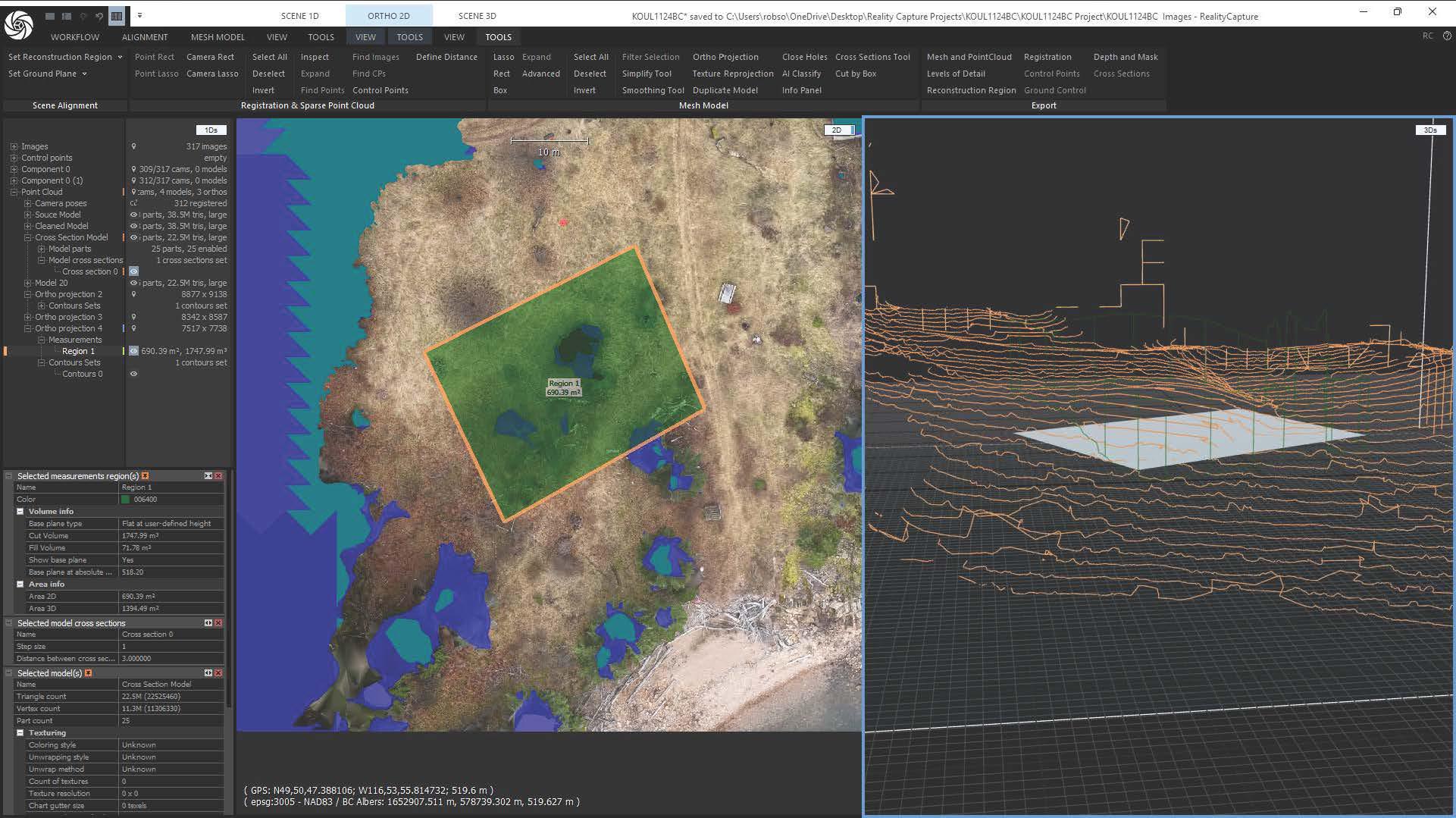This screenshot has height=818, width=1456.
Task: Click the undo arrow in quick toolbar
Action: click(x=99, y=16)
